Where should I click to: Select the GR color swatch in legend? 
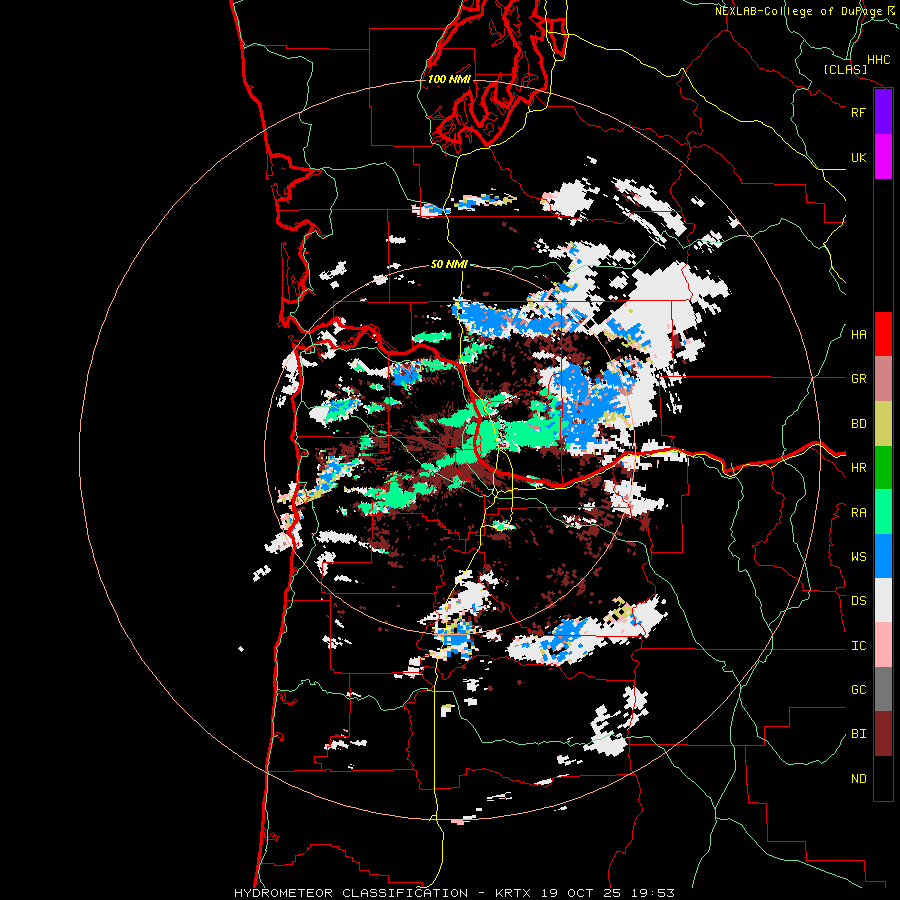click(x=883, y=379)
